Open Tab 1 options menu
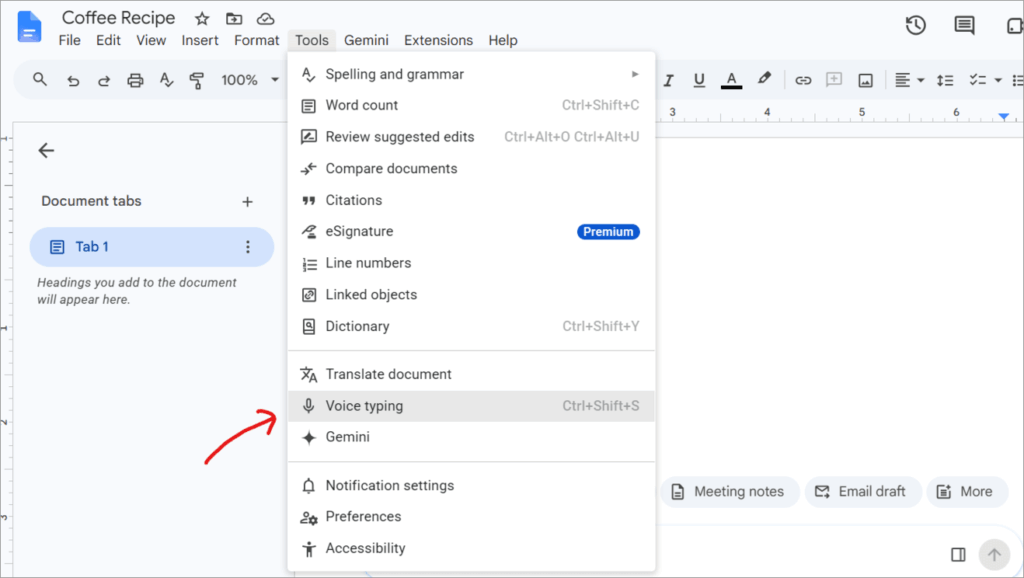Viewport: 1024px width, 578px height. click(248, 247)
